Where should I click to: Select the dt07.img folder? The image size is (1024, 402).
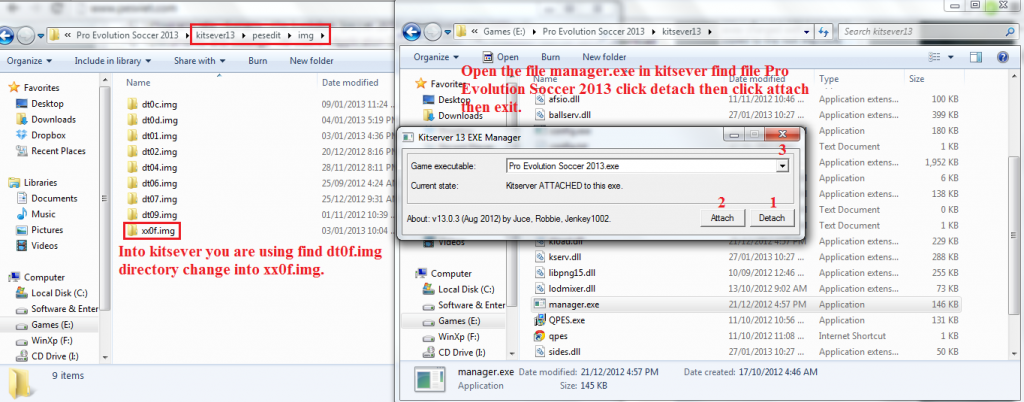[x=152, y=199]
